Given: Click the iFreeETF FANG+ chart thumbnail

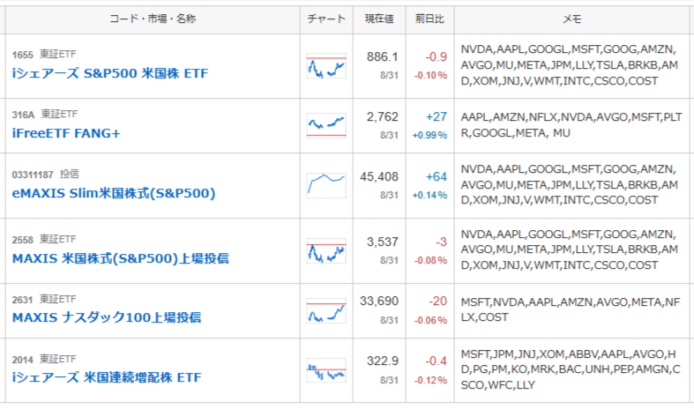Looking at the screenshot, I should tap(326, 126).
